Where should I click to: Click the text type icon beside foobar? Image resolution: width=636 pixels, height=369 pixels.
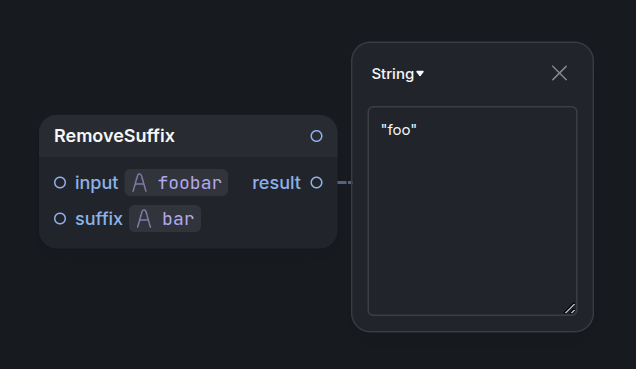[x=140, y=182]
